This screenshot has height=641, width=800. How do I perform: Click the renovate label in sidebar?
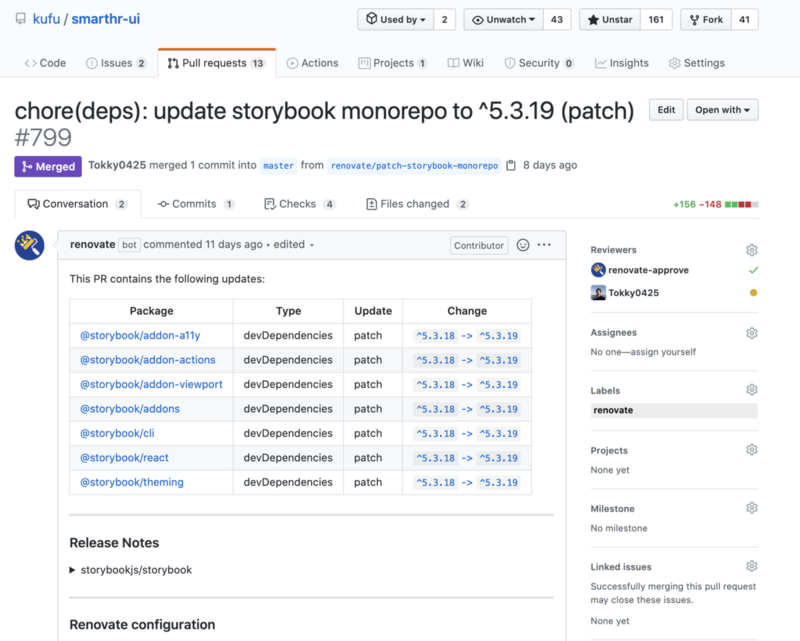[x=674, y=410]
